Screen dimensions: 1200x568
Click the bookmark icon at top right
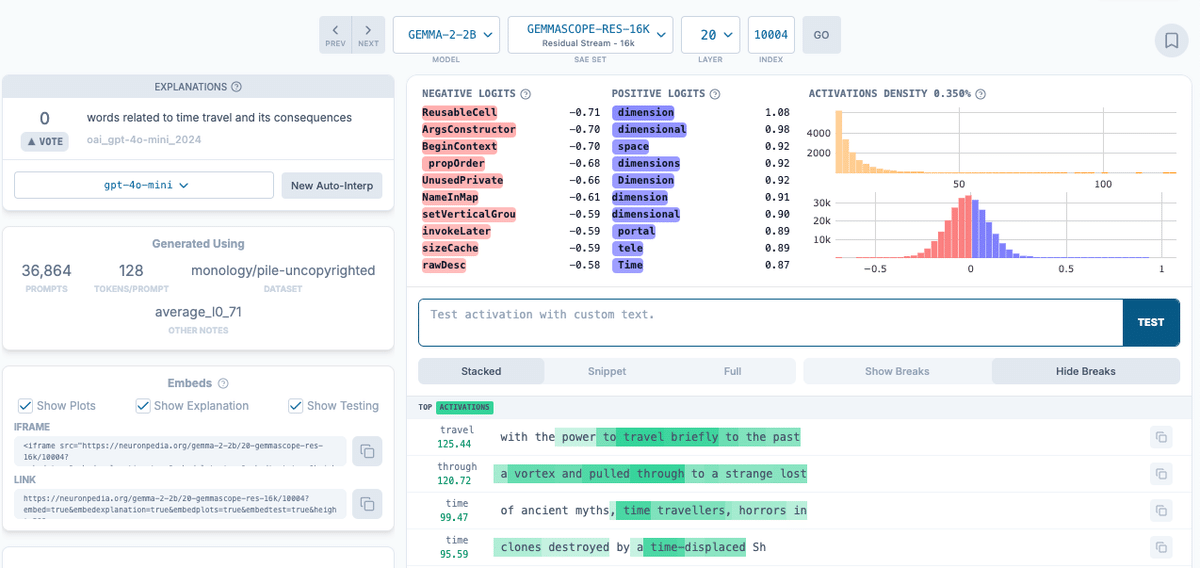click(x=1170, y=41)
